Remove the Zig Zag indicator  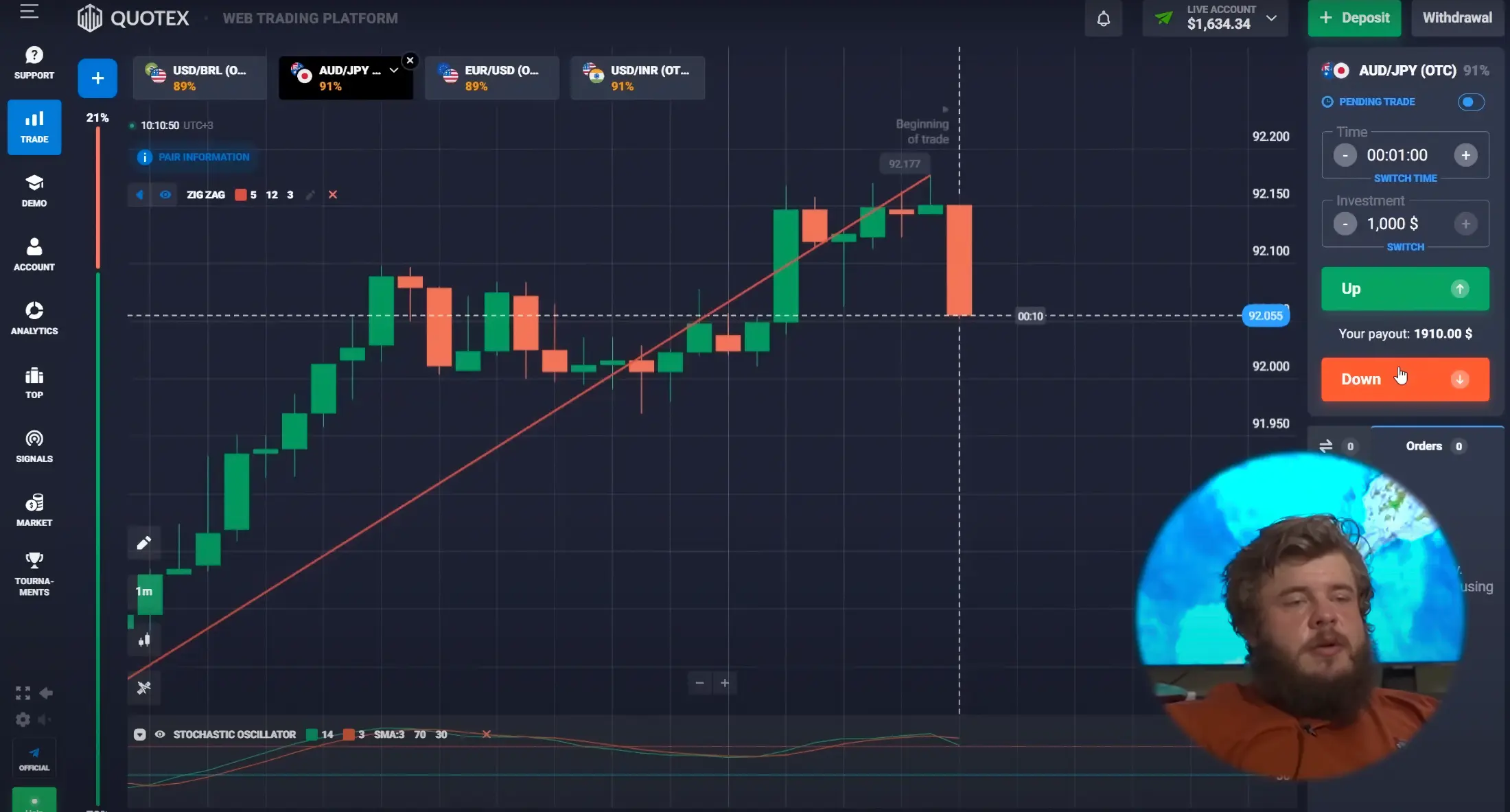pyautogui.click(x=333, y=195)
